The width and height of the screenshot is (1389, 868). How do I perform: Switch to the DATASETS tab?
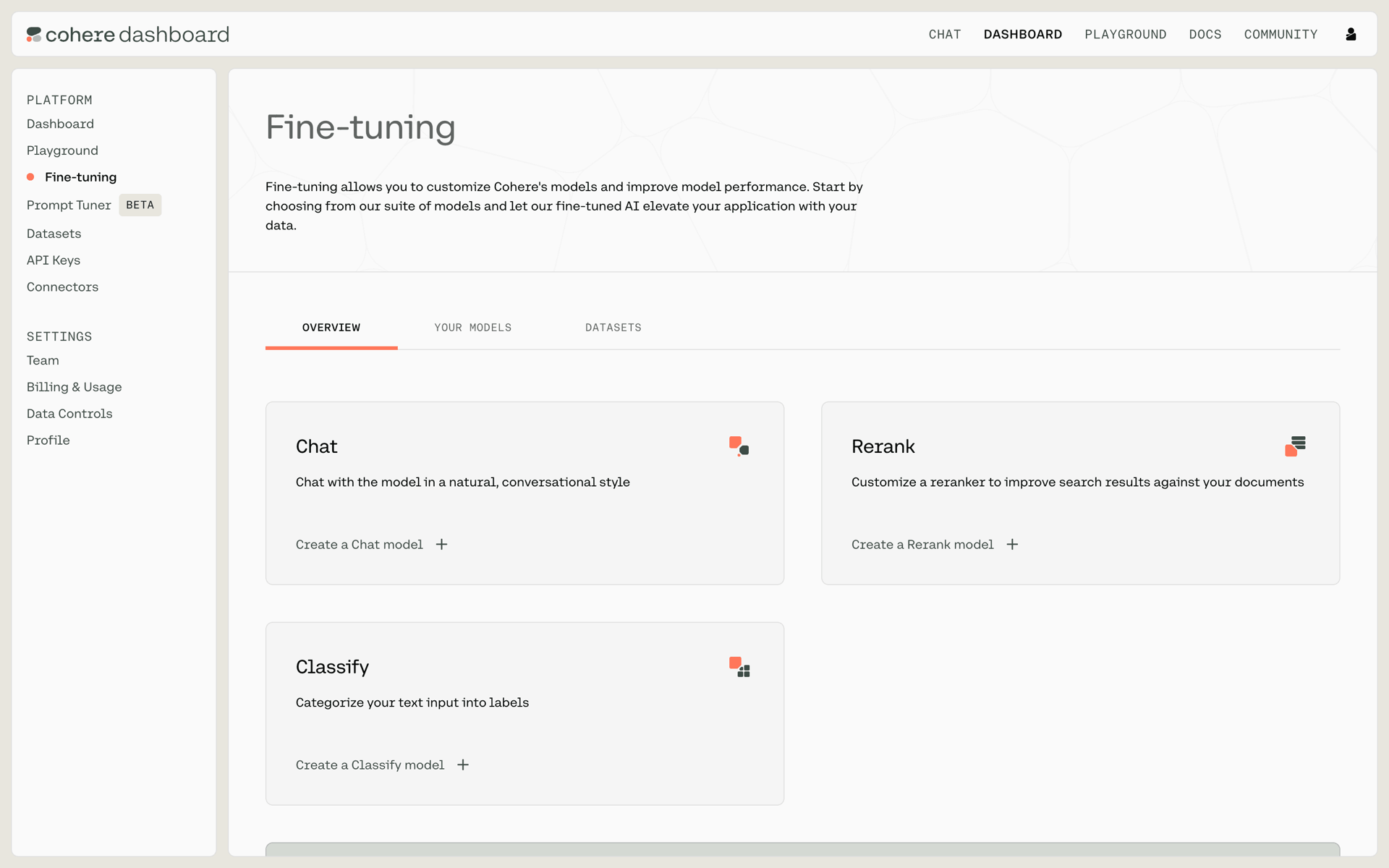click(x=613, y=328)
